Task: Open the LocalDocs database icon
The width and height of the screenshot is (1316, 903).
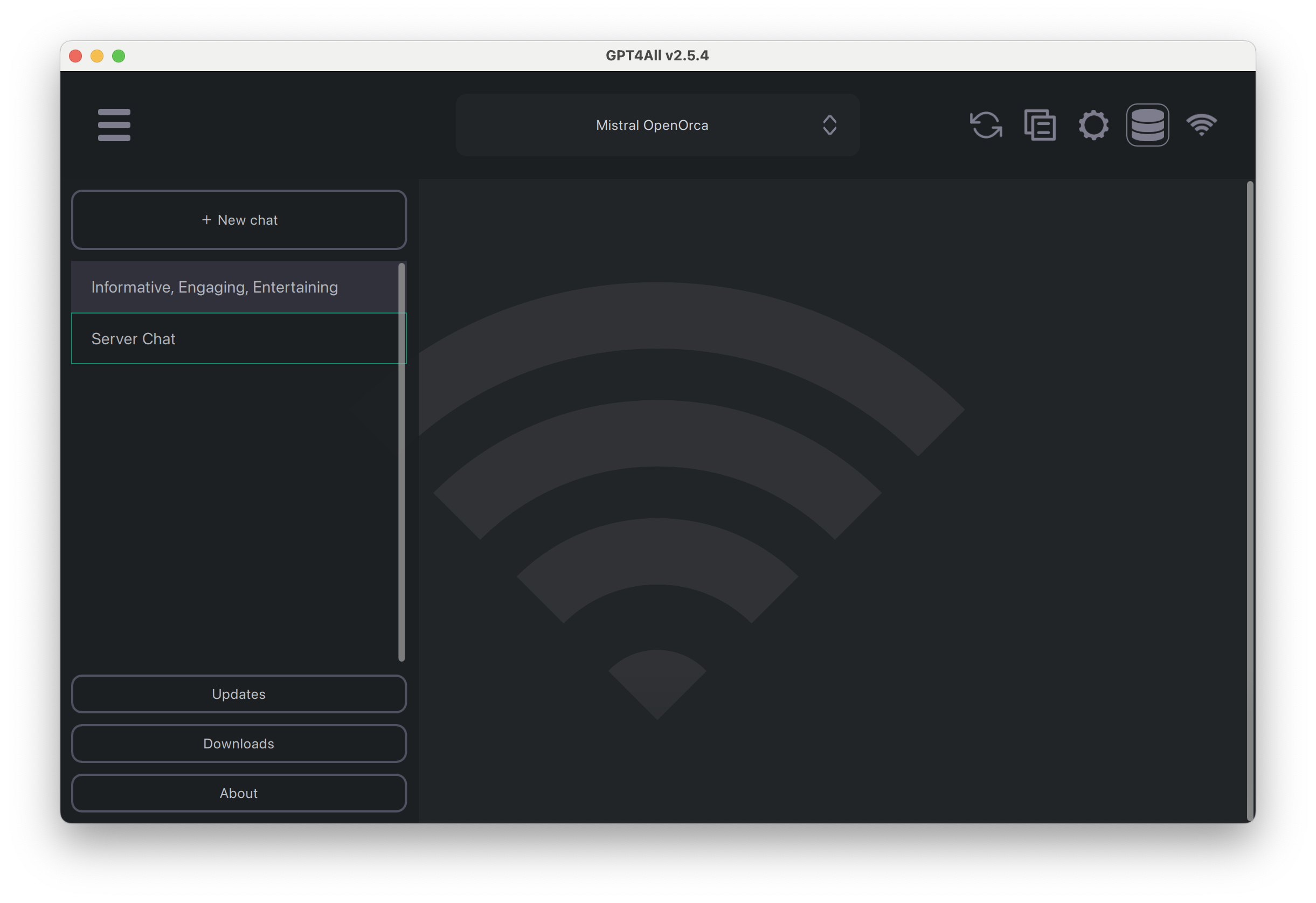Action: coord(1147,124)
